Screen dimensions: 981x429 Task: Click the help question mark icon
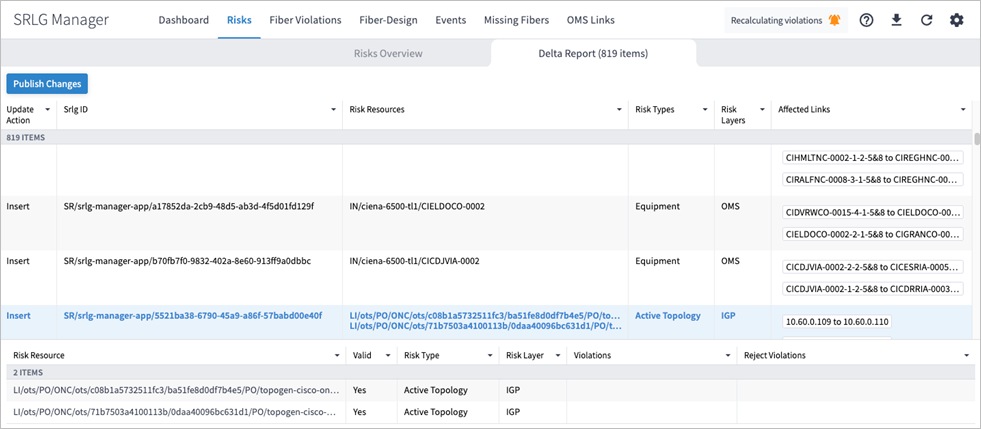pyautogui.click(x=866, y=20)
